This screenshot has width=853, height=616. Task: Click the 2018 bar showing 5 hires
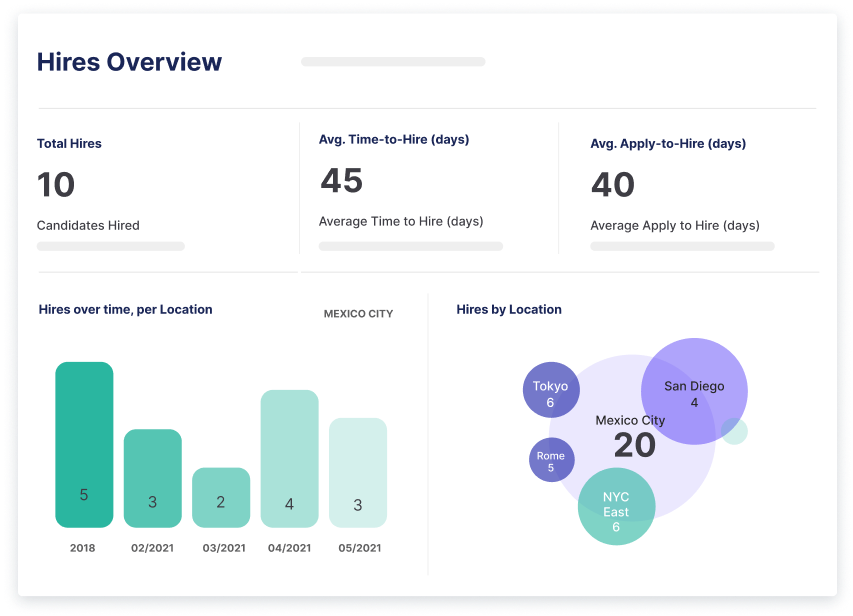click(x=84, y=444)
